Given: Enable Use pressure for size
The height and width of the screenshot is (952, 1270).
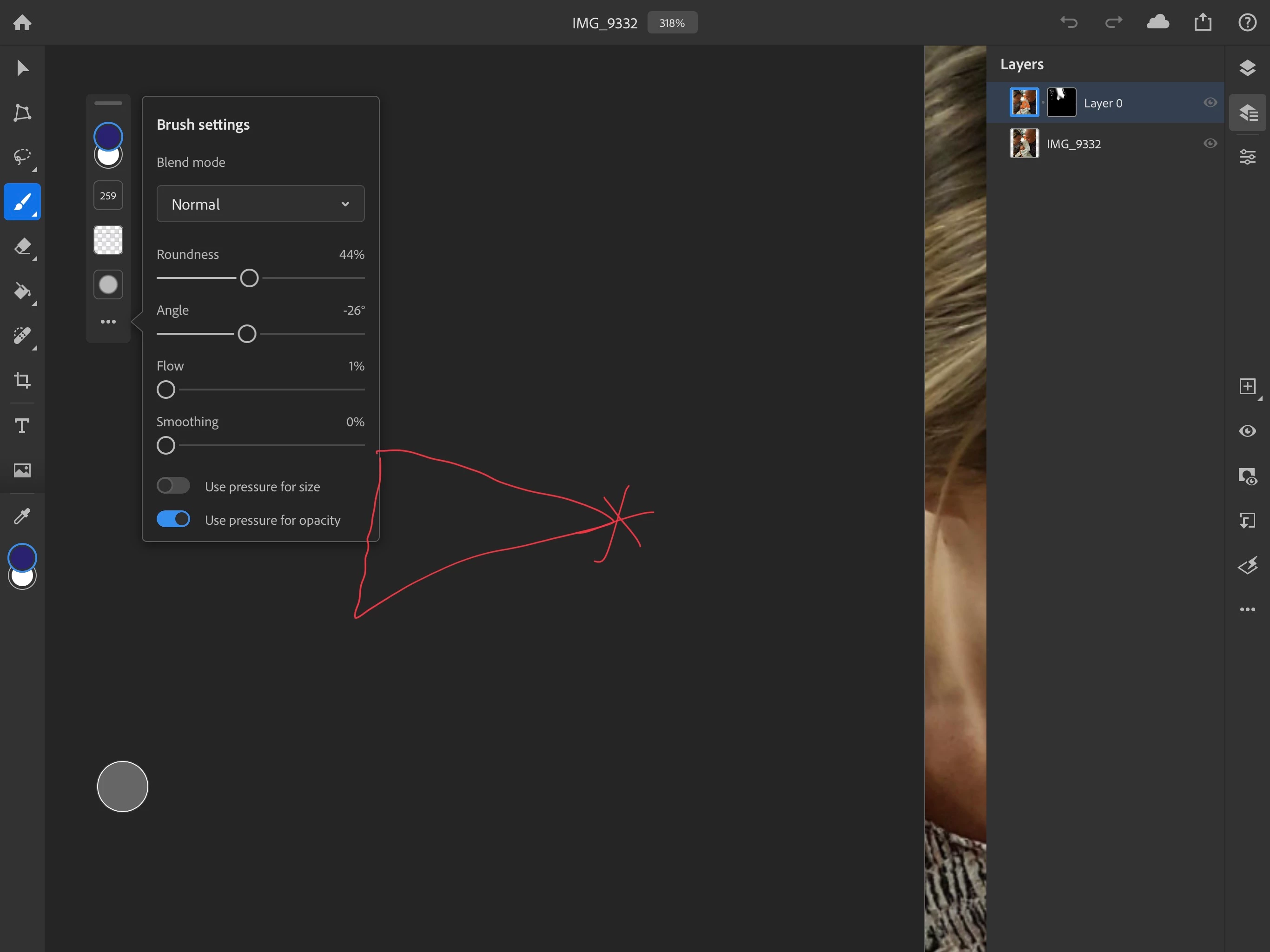Looking at the screenshot, I should (x=173, y=486).
